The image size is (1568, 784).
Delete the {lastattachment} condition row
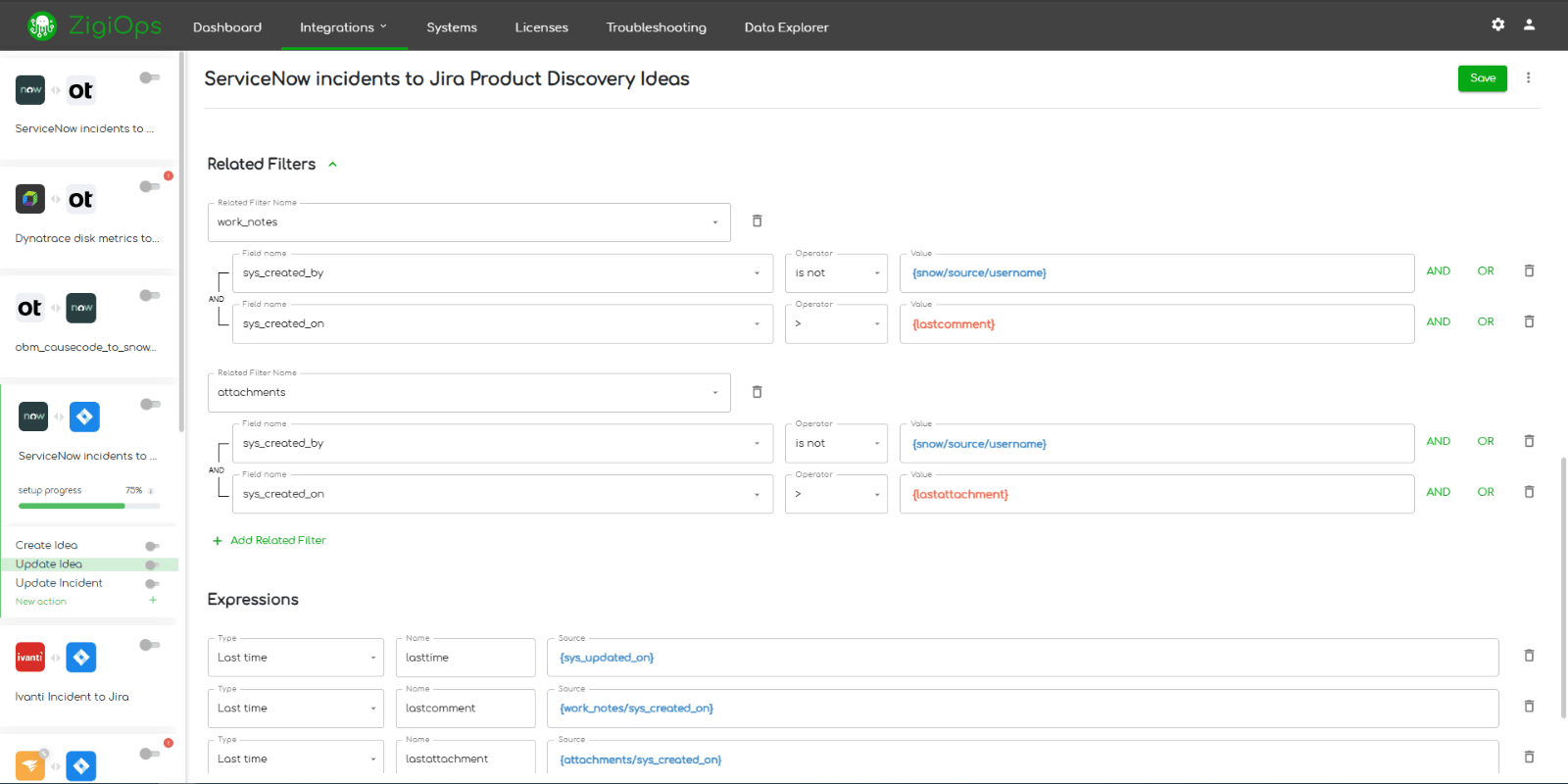click(1529, 492)
